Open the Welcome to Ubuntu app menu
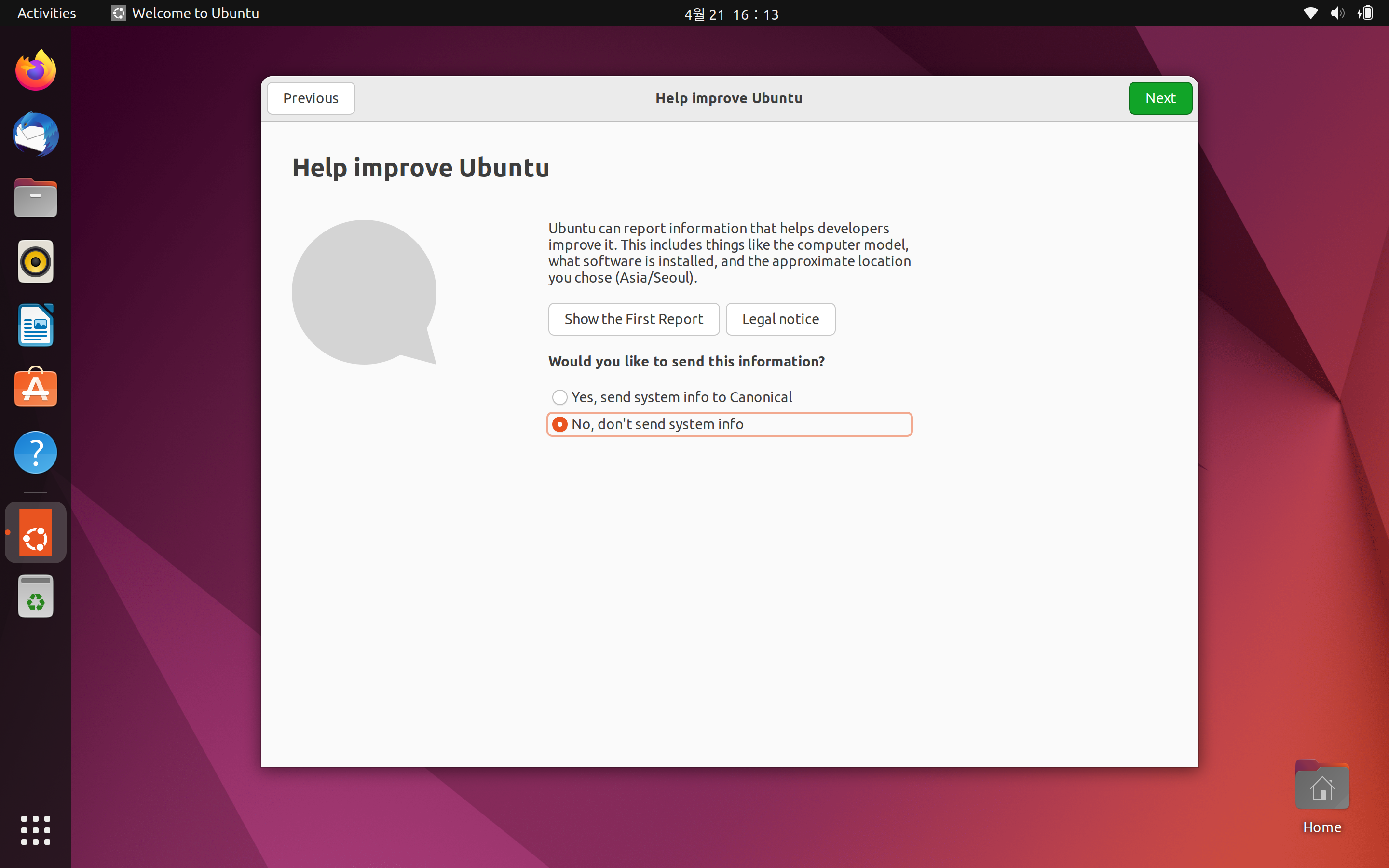 (x=185, y=13)
